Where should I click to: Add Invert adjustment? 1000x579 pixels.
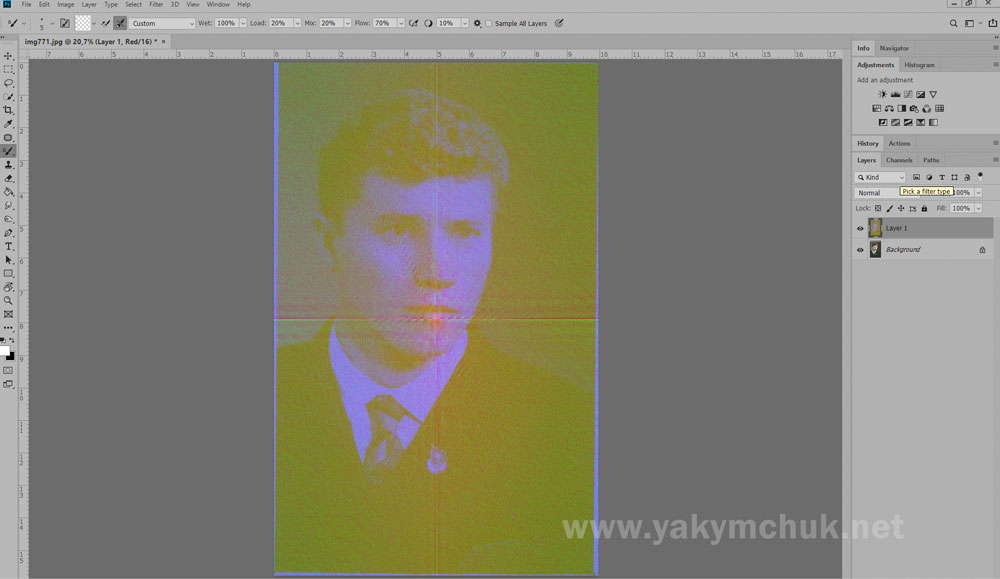click(x=883, y=122)
